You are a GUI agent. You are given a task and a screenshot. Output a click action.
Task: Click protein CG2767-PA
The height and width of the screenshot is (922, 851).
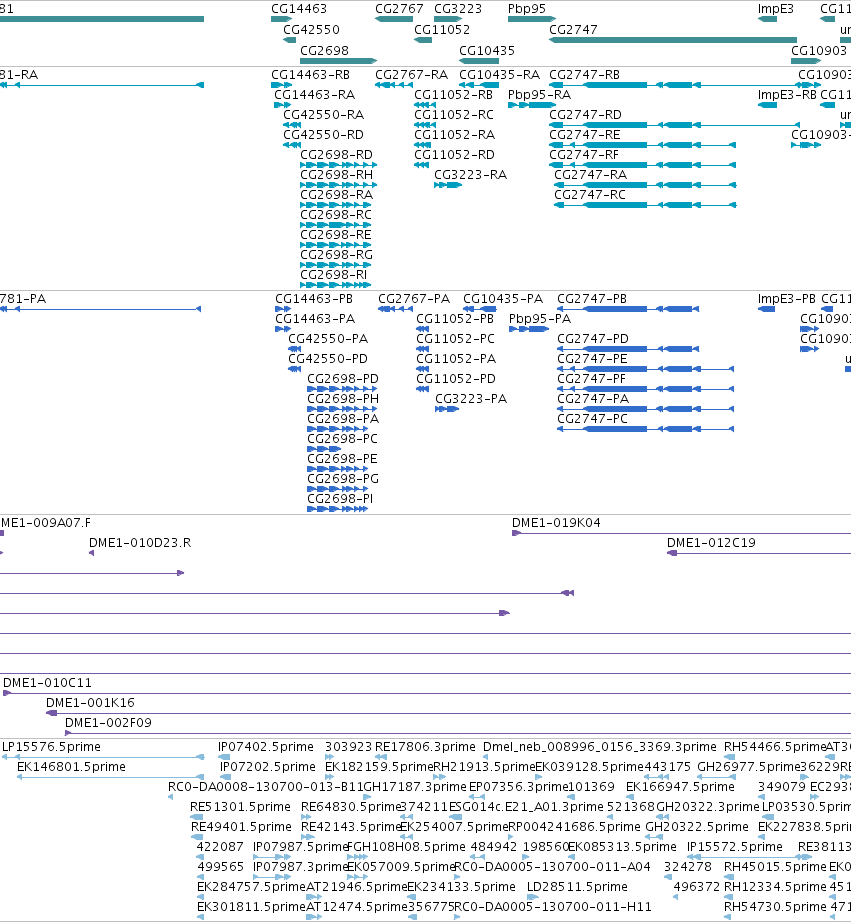[414, 299]
